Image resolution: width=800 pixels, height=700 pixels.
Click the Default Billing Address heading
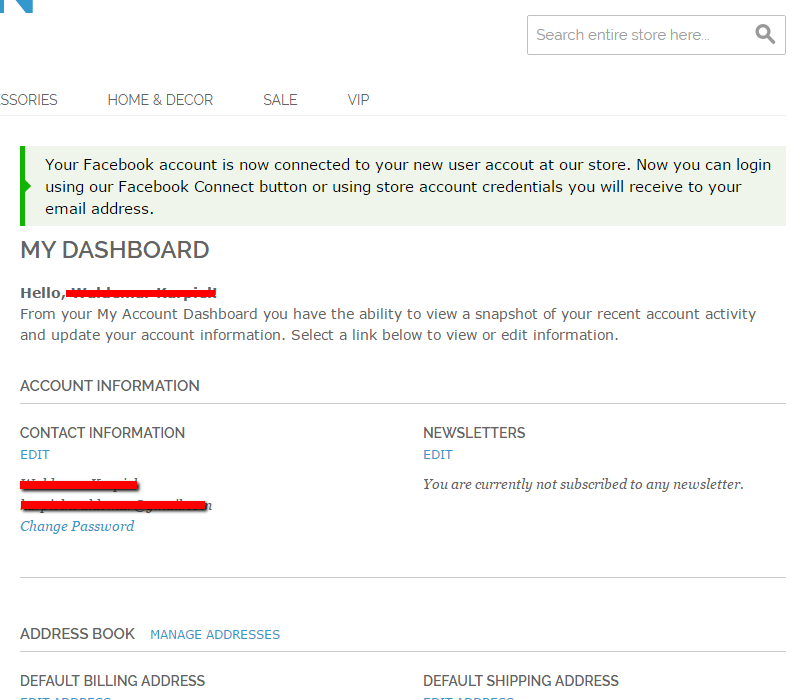coord(112,681)
